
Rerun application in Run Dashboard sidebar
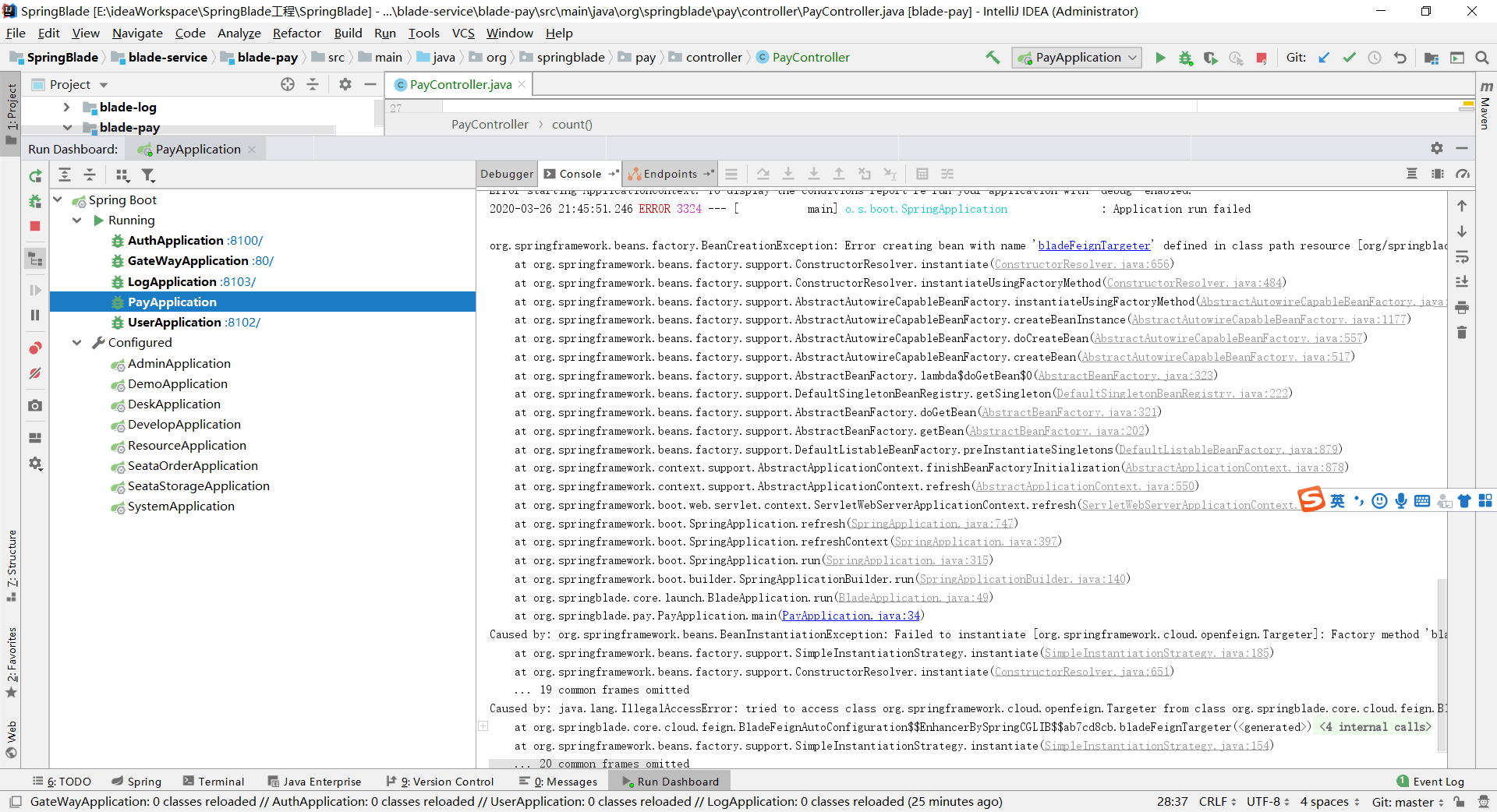pyautogui.click(x=35, y=176)
